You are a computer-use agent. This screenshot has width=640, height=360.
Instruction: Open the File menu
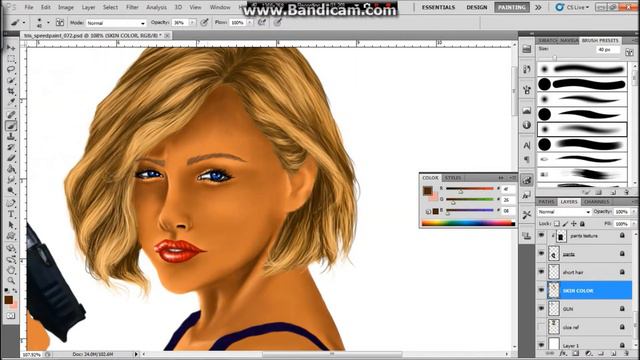[29, 7]
